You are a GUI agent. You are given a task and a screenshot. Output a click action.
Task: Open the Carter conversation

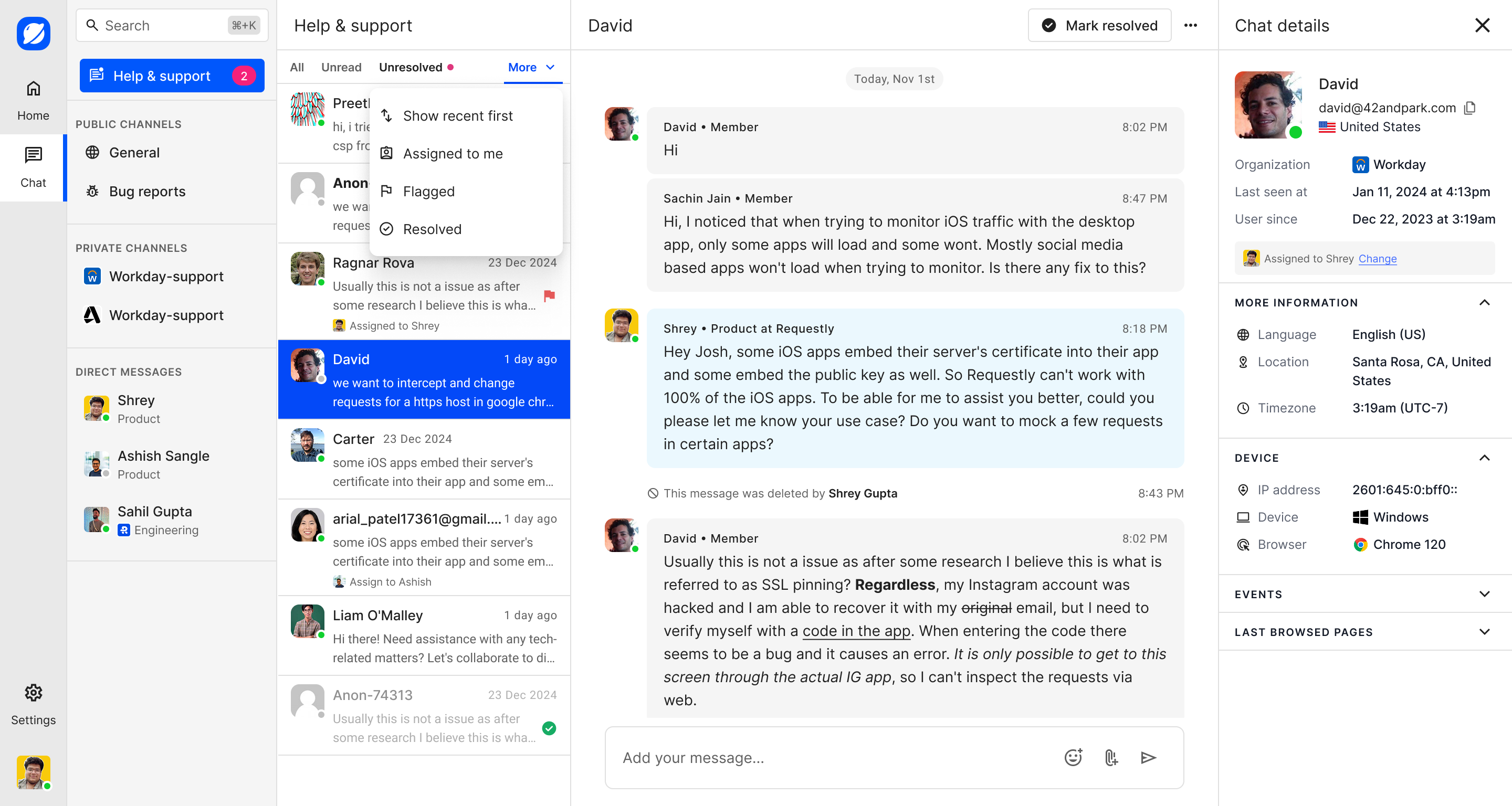424,459
